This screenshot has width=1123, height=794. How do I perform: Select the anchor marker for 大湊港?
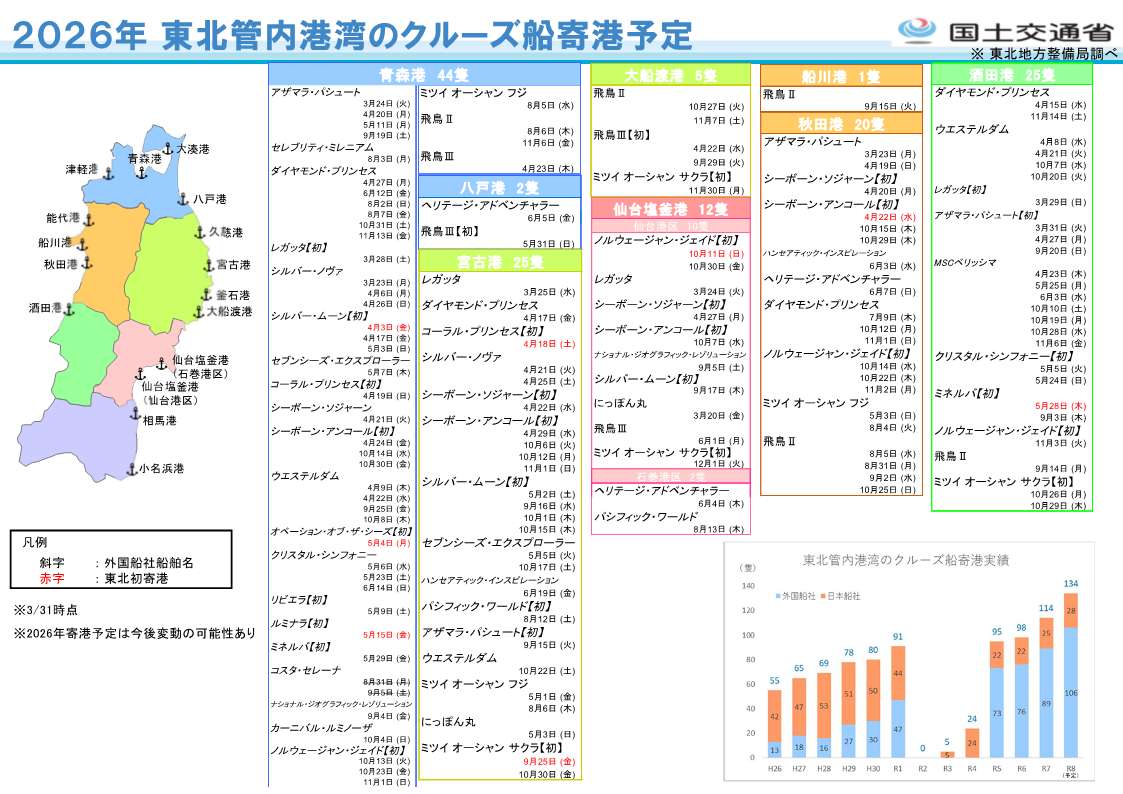[168, 149]
